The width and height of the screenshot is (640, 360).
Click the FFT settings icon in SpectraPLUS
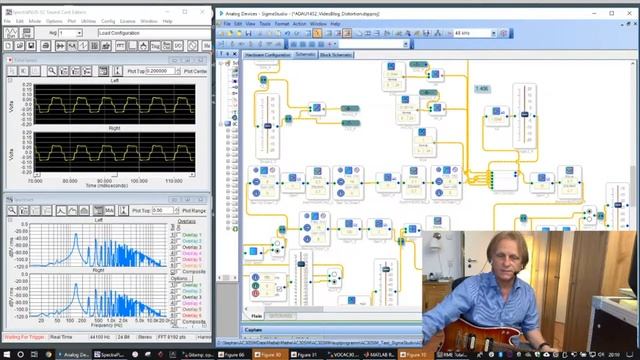click(x=120, y=46)
